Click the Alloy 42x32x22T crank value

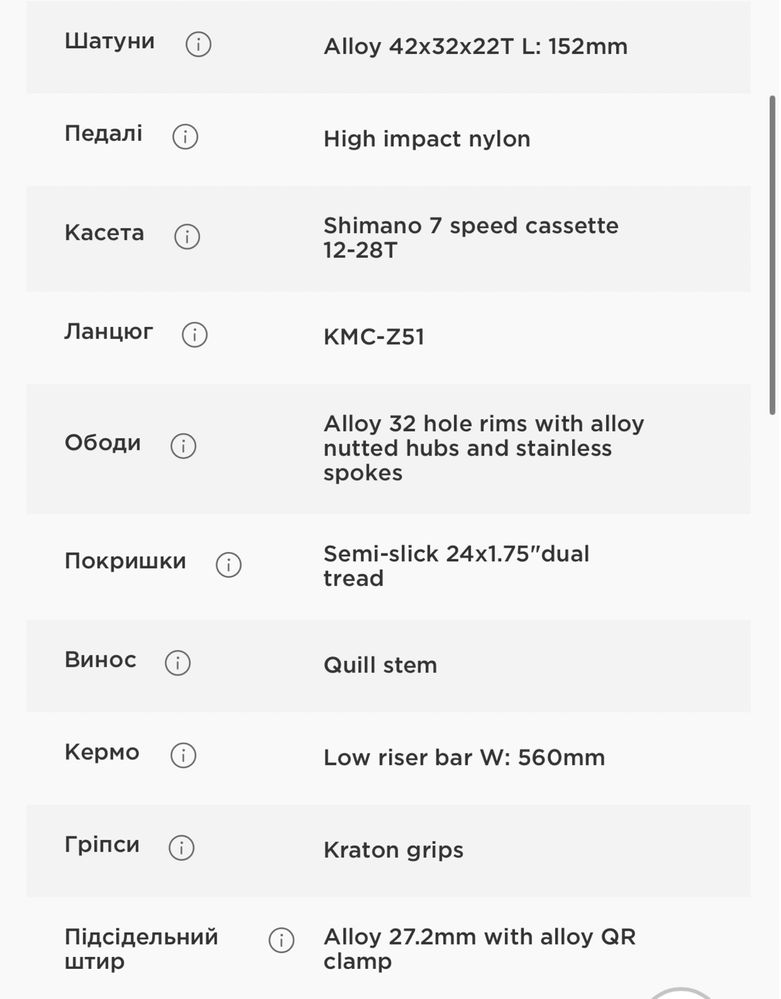(x=475, y=47)
